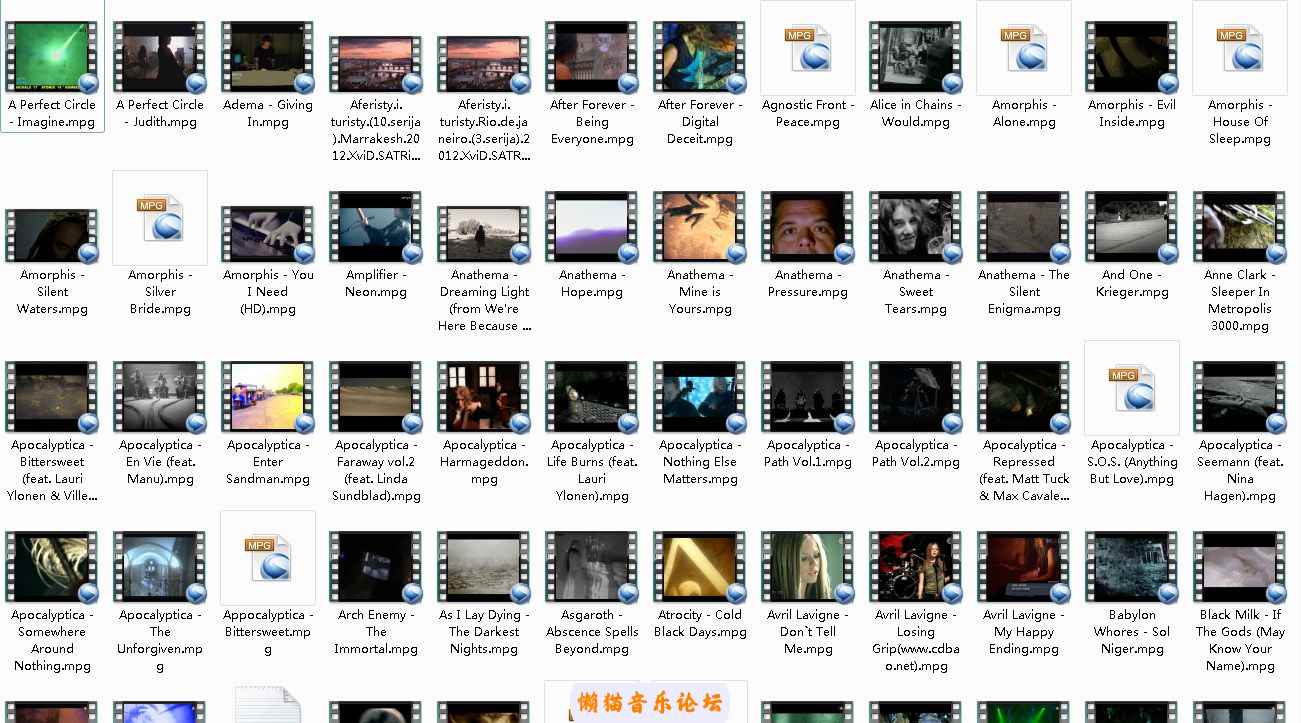Image resolution: width=1301 pixels, height=723 pixels.
Task: Select Apocalyptica - Enter Sandman.mpg thumbnail
Action: click(268, 398)
